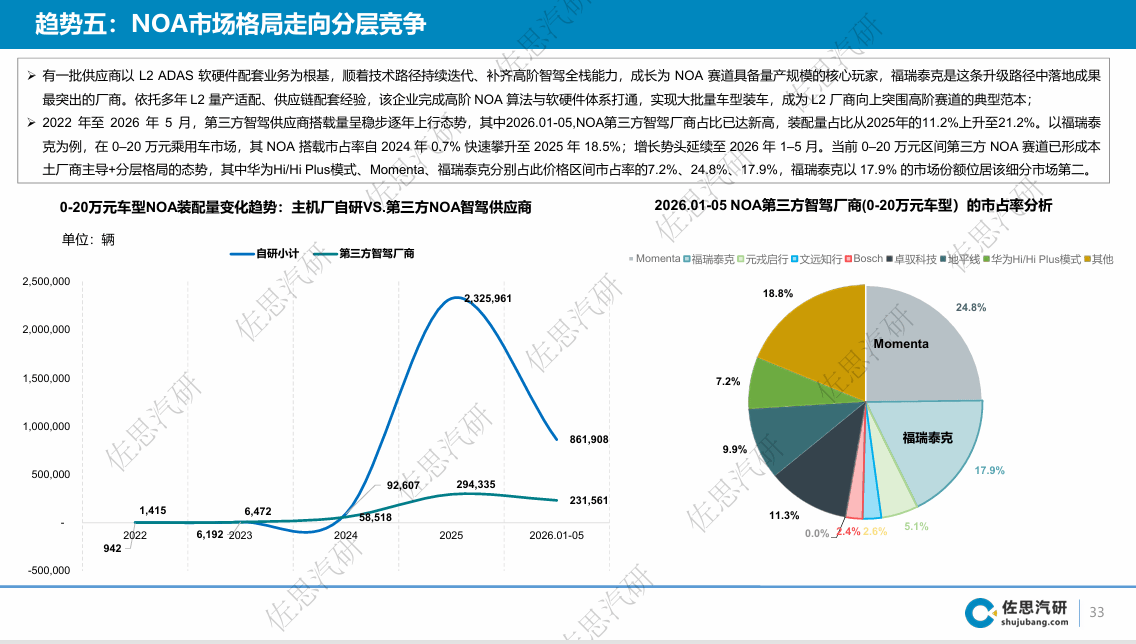Select the page number 33
Image resolution: width=1136 pixels, height=644 pixels.
click(x=1097, y=612)
